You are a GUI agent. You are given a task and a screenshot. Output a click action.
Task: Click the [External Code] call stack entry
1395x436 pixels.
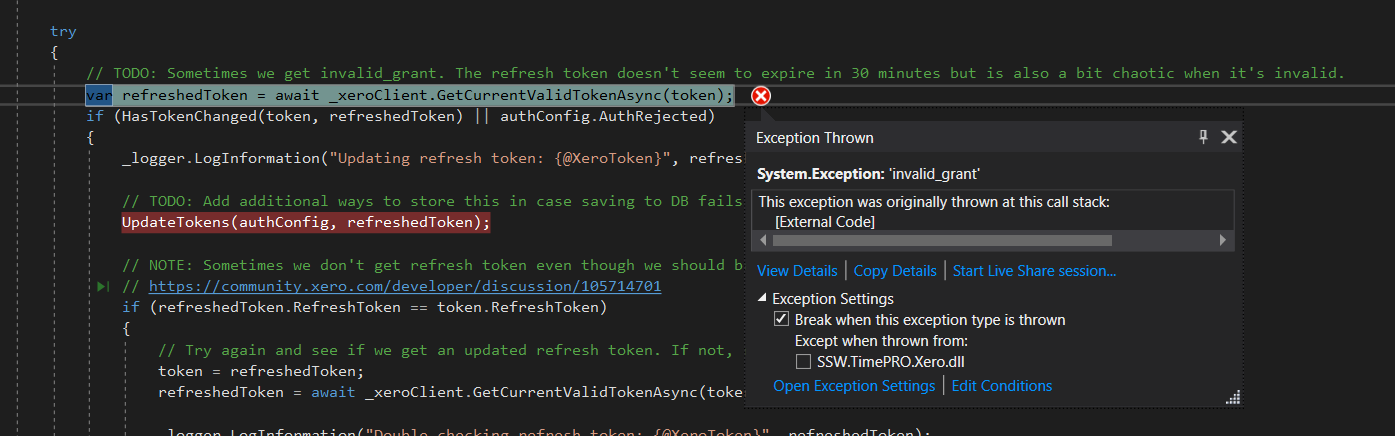pos(825,222)
